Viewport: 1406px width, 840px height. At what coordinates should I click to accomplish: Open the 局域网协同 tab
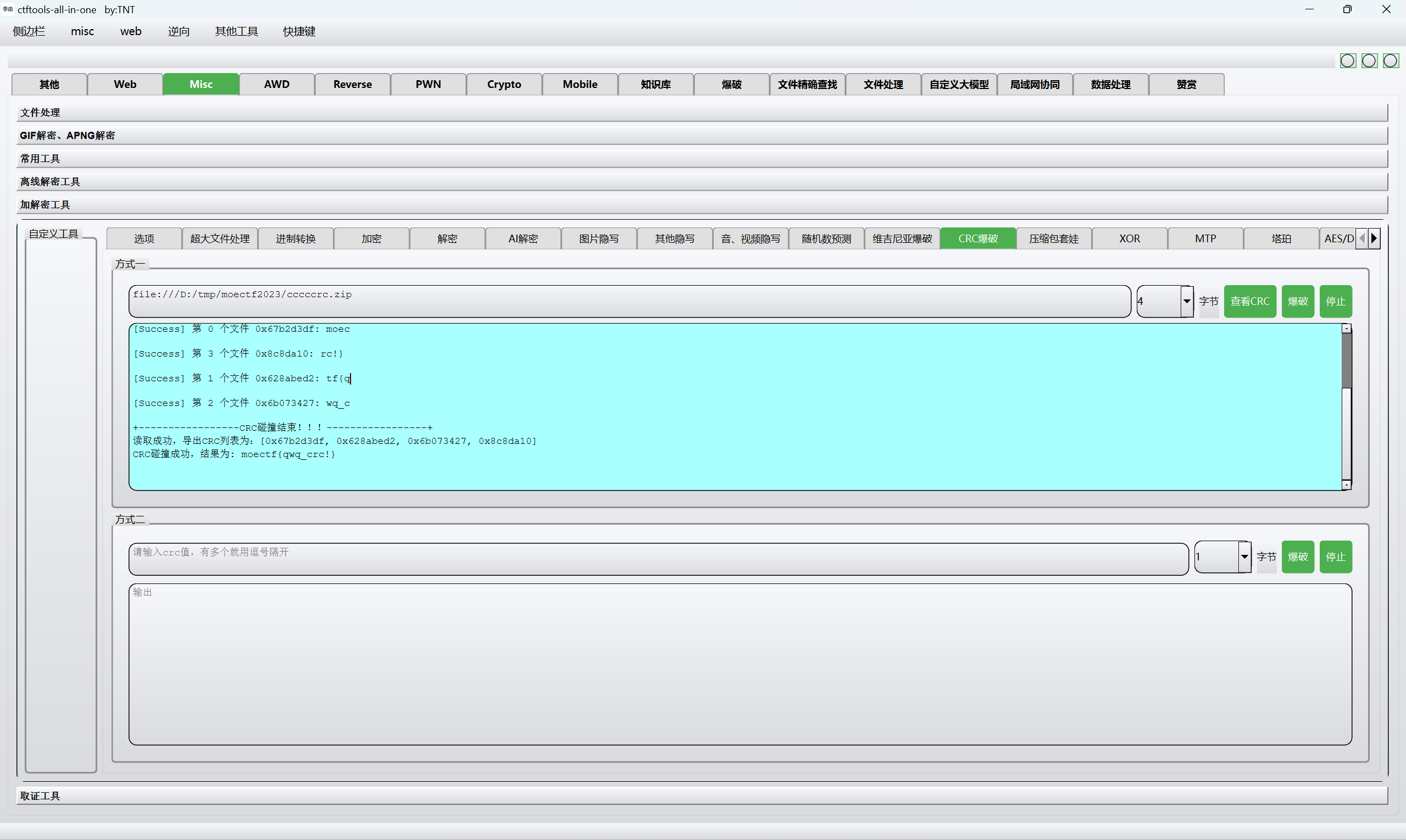[x=1035, y=85]
